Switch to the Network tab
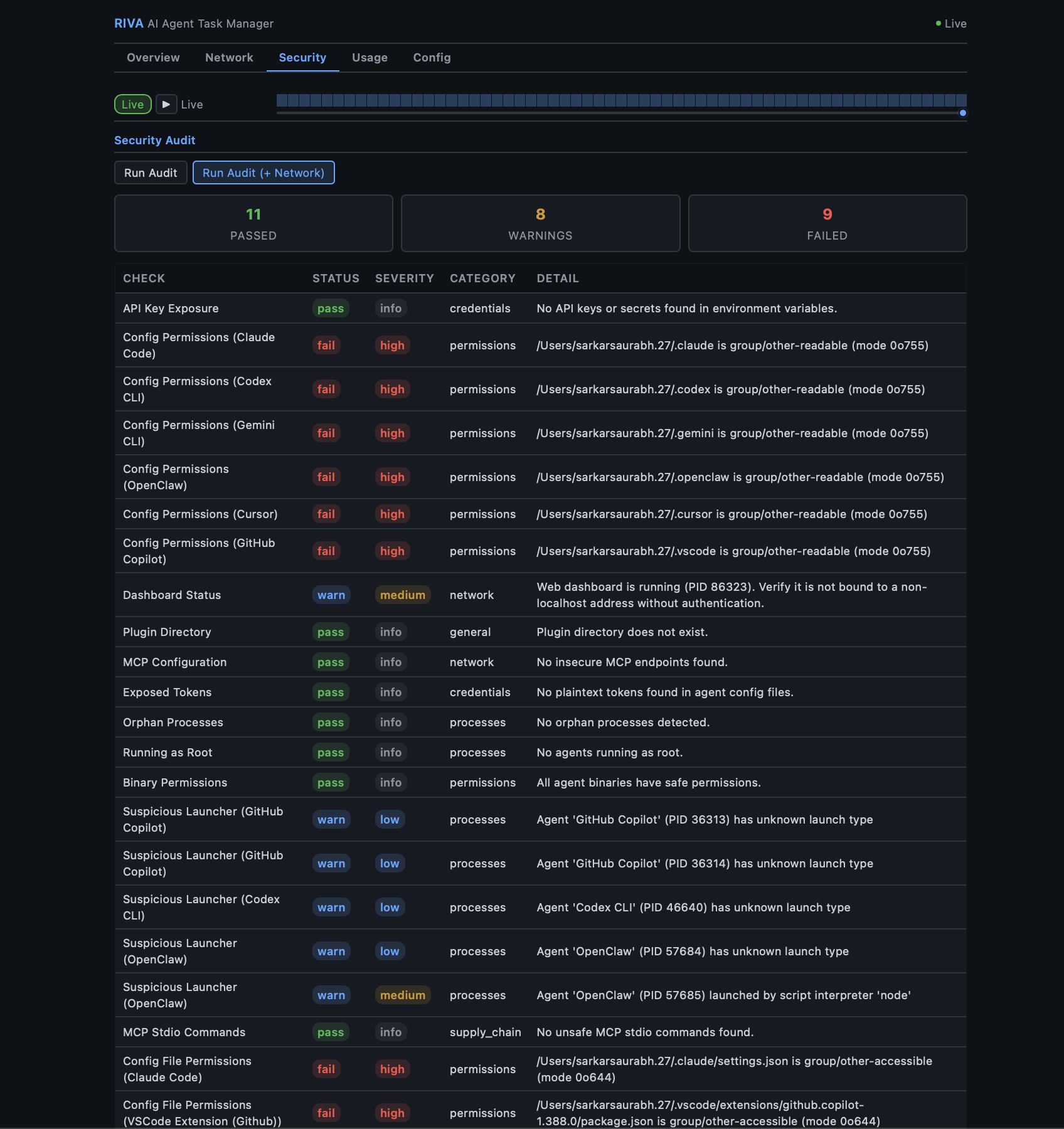1064x1129 pixels. click(x=229, y=58)
